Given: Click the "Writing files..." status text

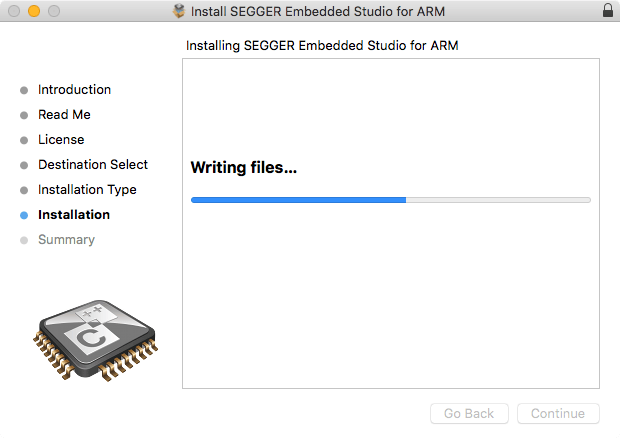Looking at the screenshot, I should coord(244,168).
